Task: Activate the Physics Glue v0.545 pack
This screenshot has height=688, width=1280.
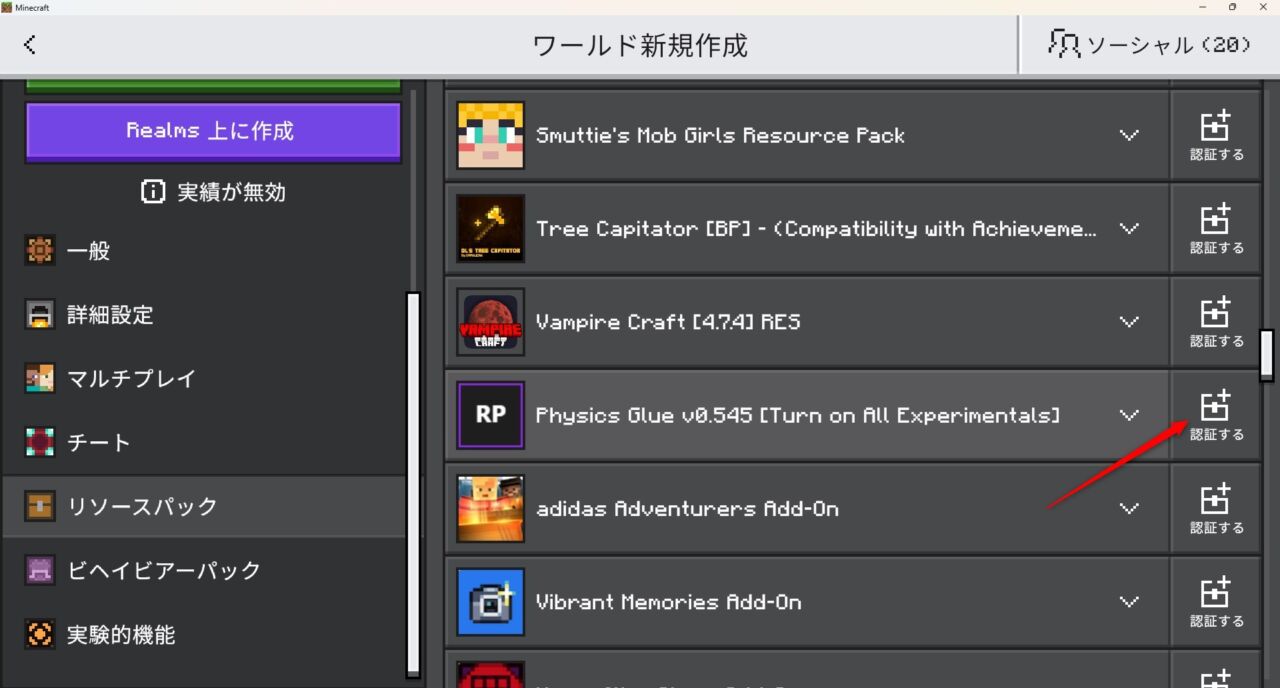Action: [x=1216, y=415]
